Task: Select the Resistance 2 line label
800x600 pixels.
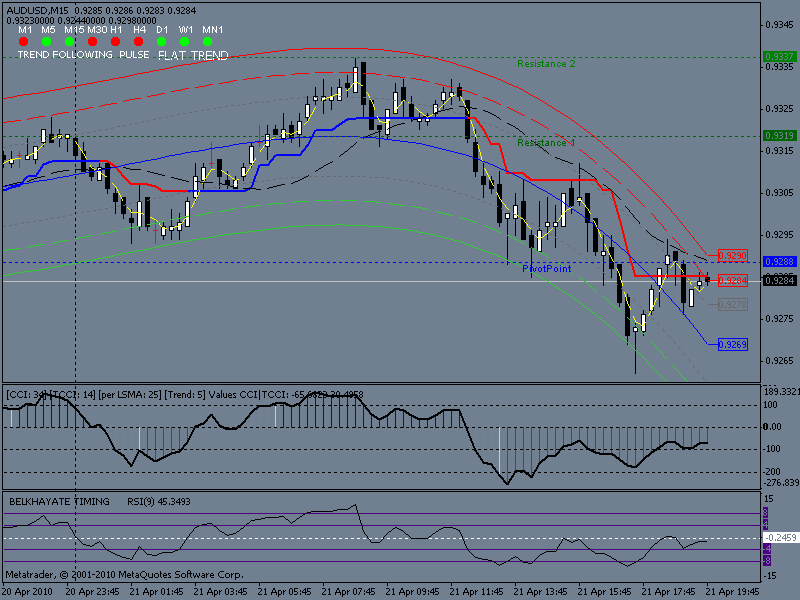Action: (x=546, y=64)
